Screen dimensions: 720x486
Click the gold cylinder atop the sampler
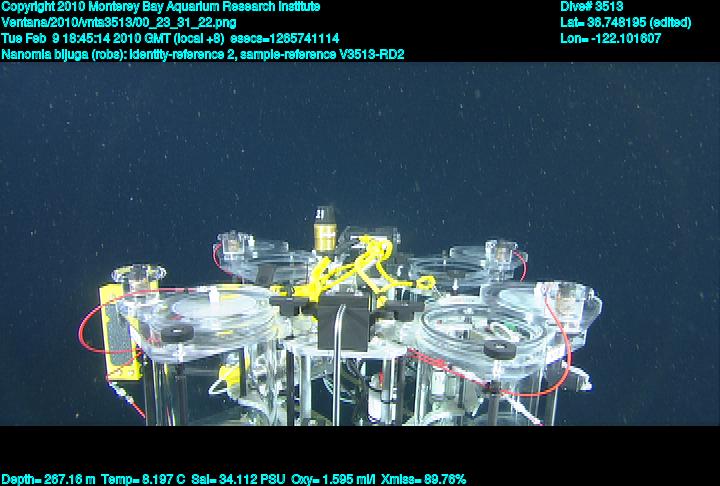[324, 234]
